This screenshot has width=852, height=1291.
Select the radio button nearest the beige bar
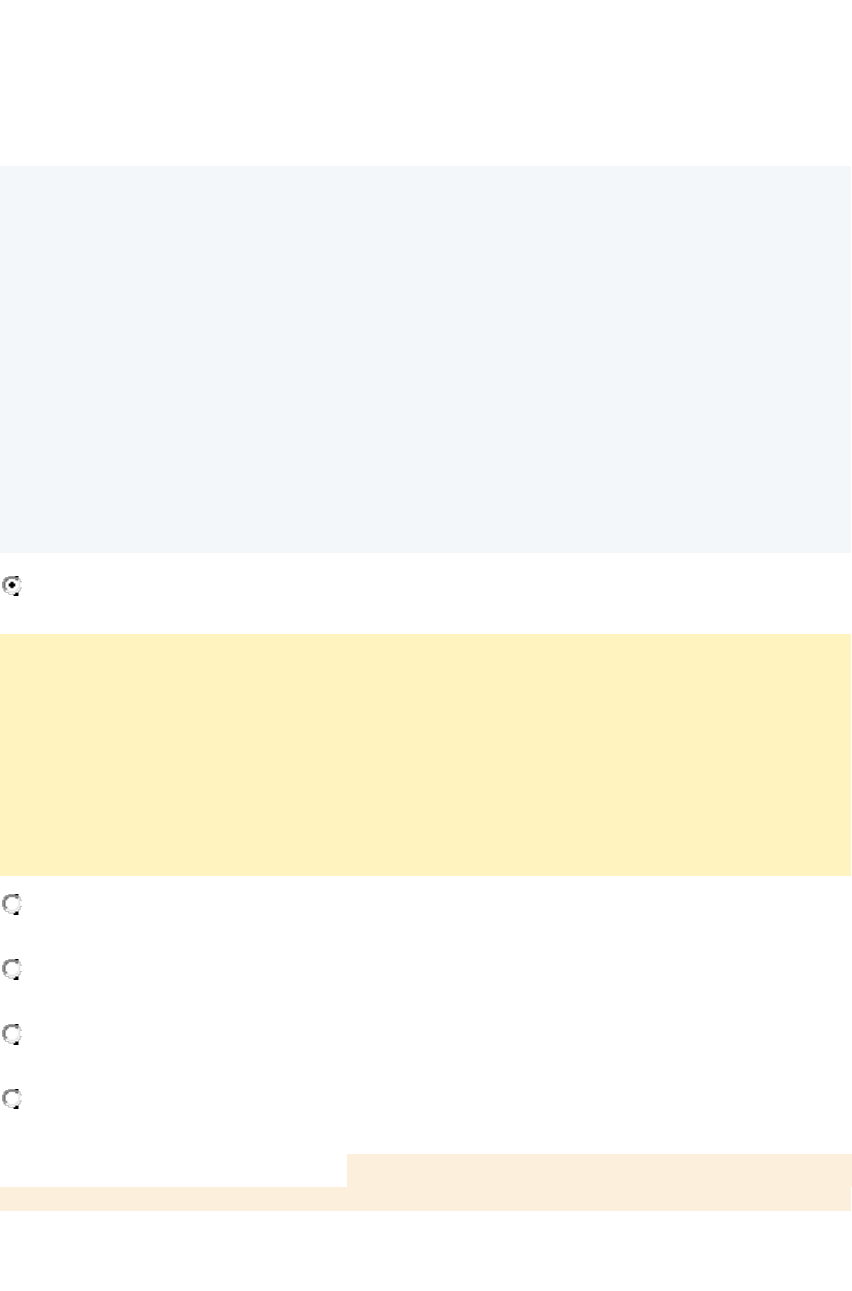click(x=13, y=1099)
